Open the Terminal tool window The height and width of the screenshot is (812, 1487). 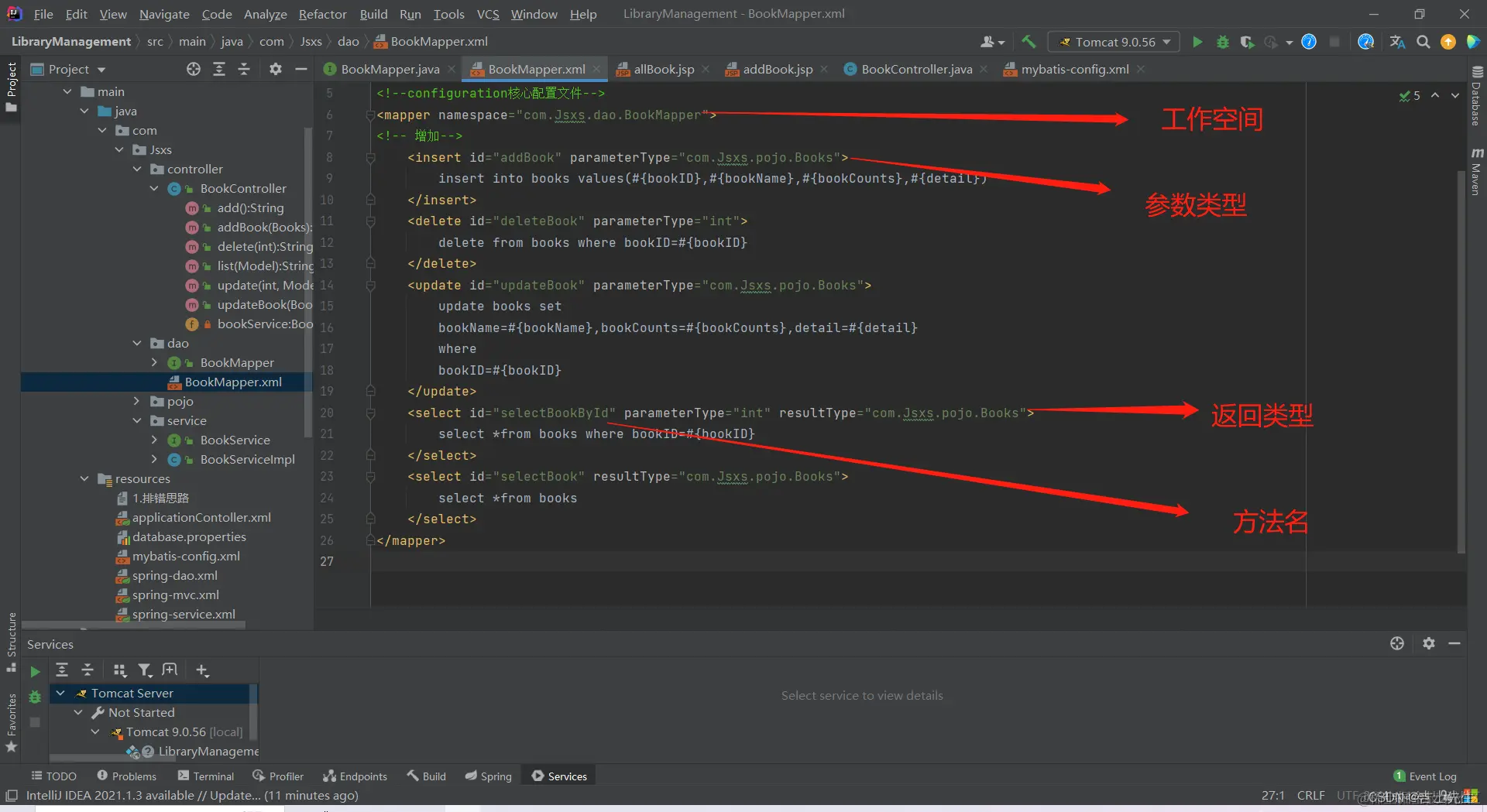coord(206,776)
